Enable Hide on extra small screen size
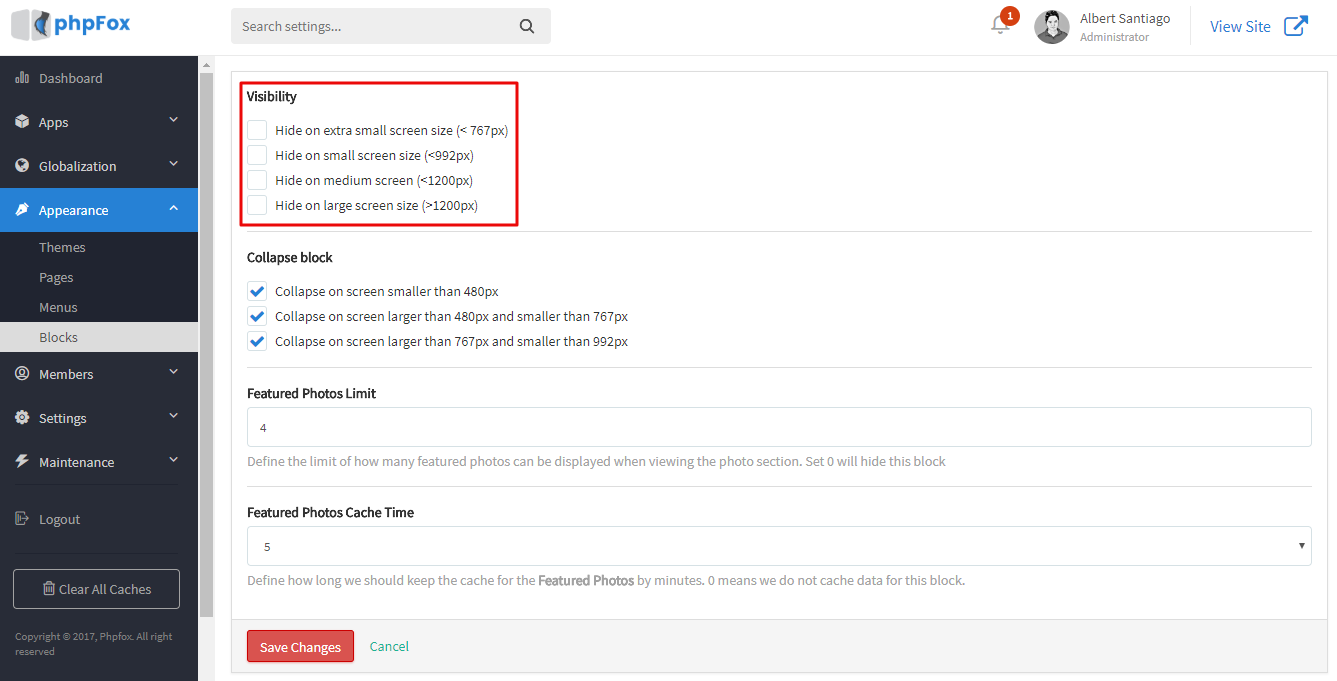 pyautogui.click(x=257, y=130)
